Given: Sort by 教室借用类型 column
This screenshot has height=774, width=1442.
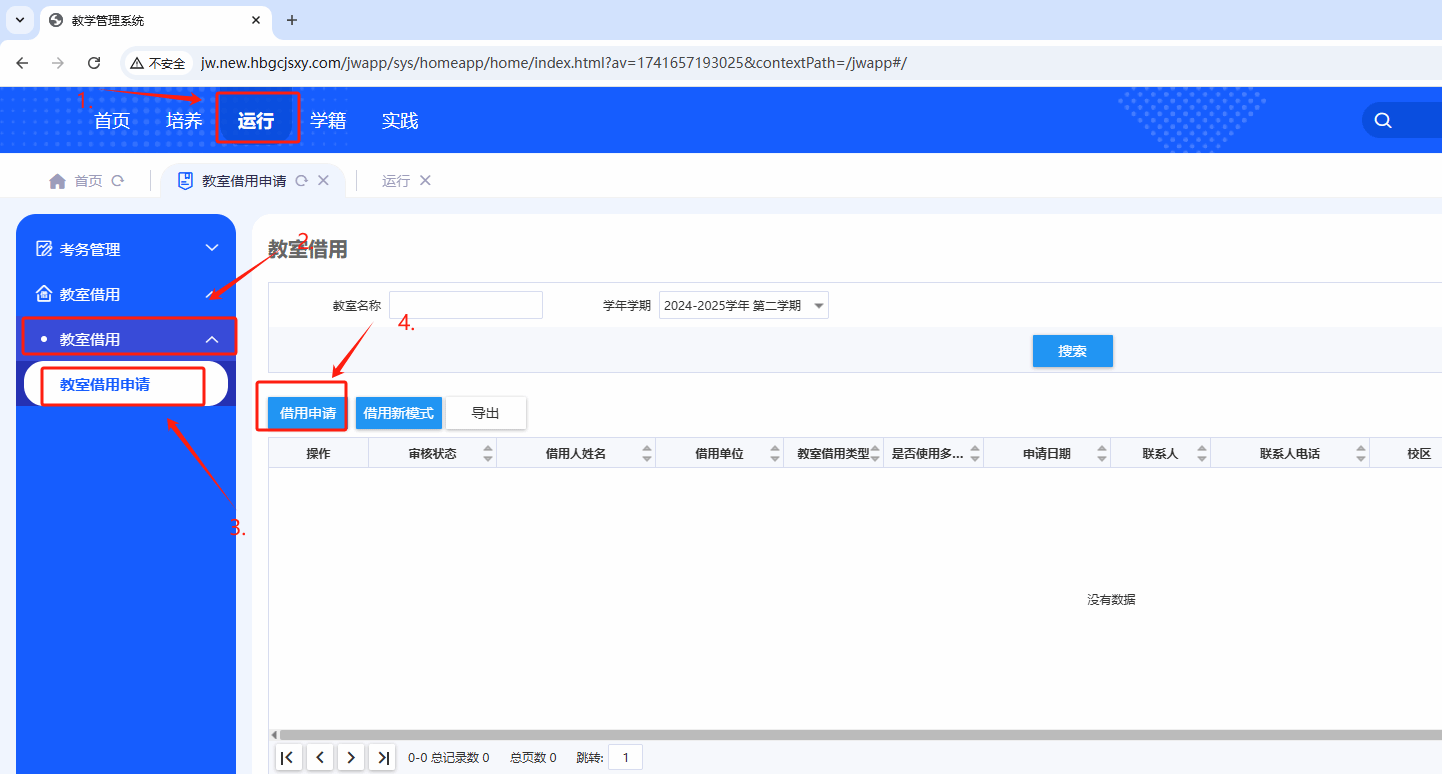Looking at the screenshot, I should pyautogui.click(x=875, y=453).
